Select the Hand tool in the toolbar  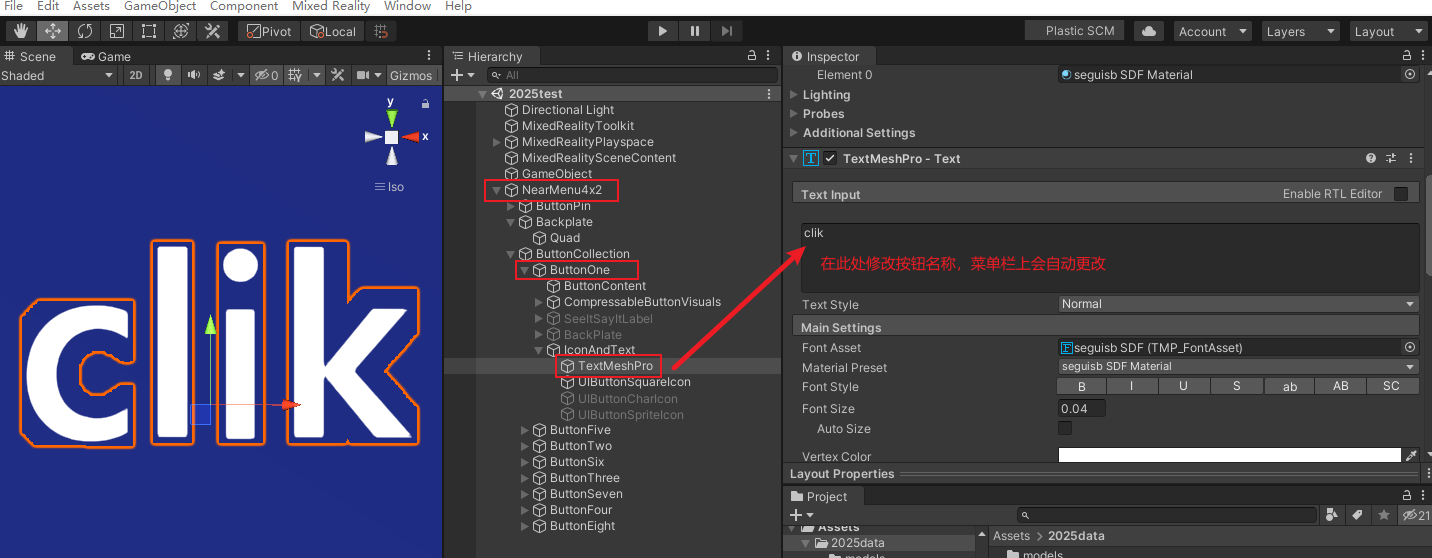pyautogui.click(x=20, y=32)
